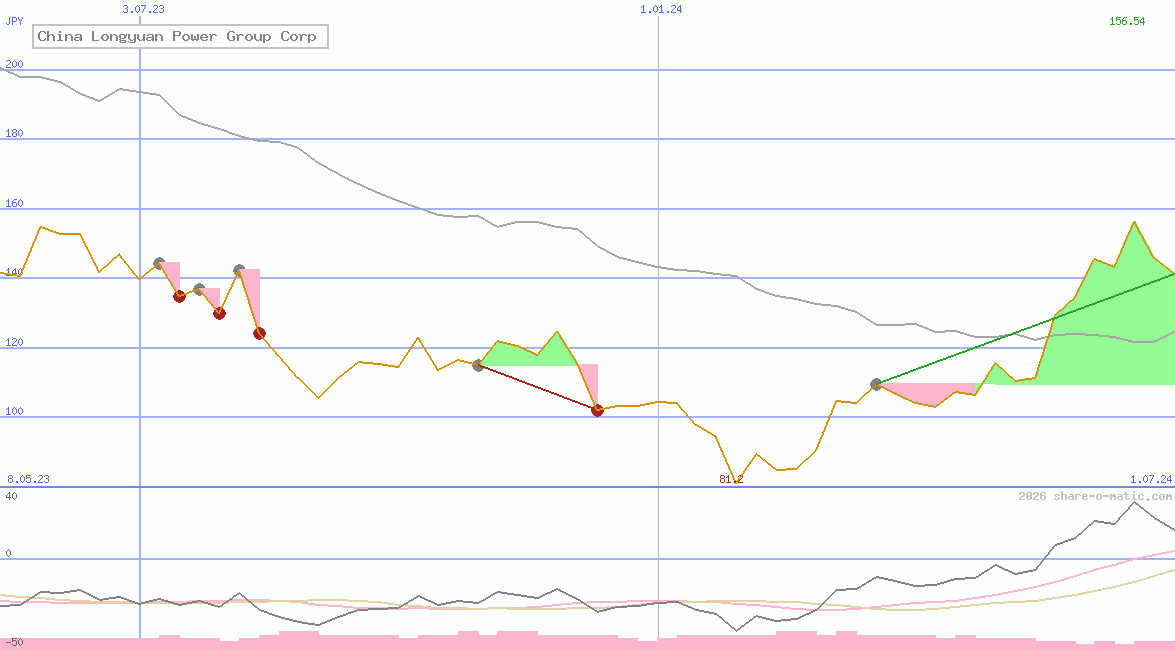The width and height of the screenshot is (1175, 650).
Task: Click red marker ending the dark red trend line
Action: pos(597,410)
